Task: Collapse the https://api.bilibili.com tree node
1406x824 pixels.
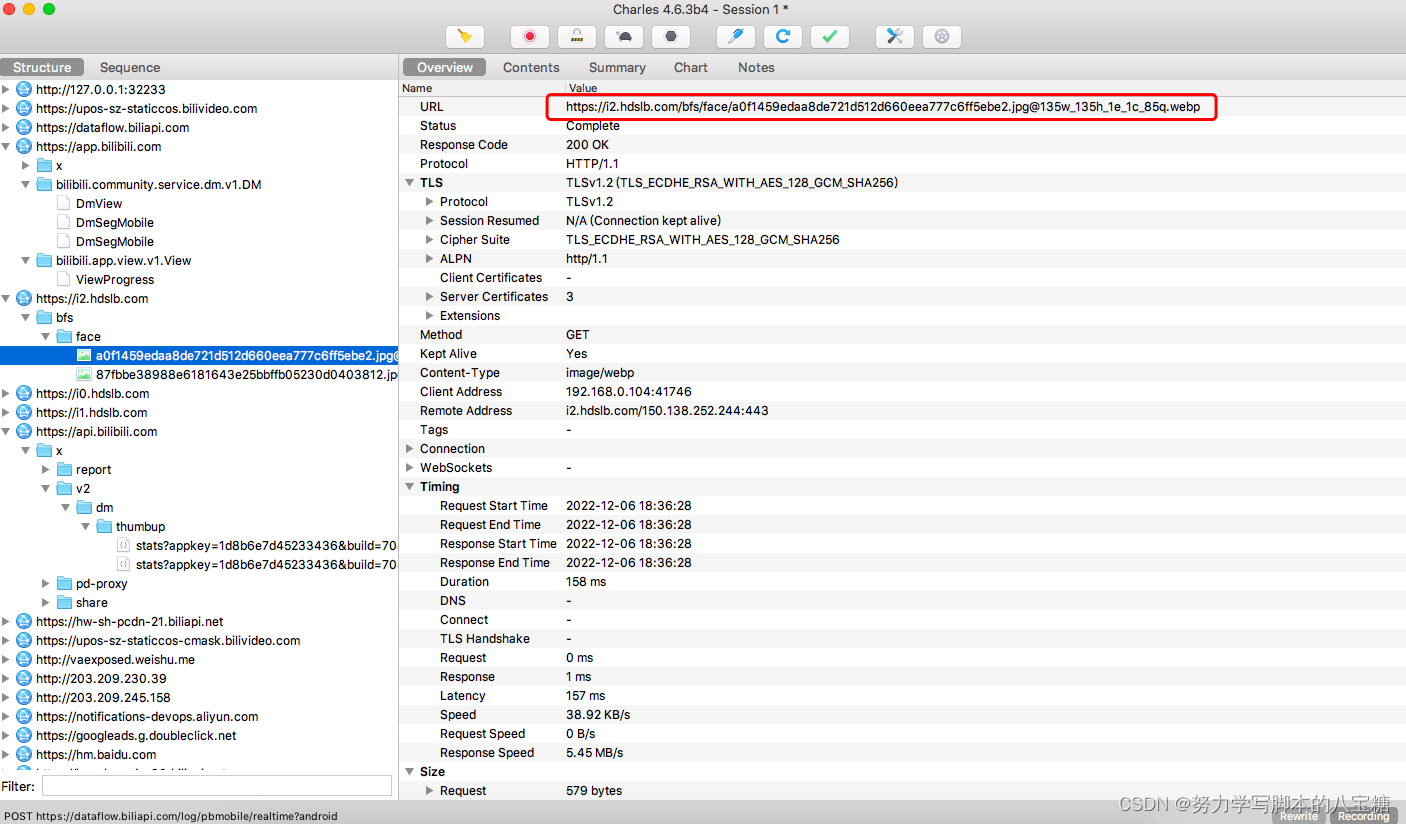Action: point(7,431)
